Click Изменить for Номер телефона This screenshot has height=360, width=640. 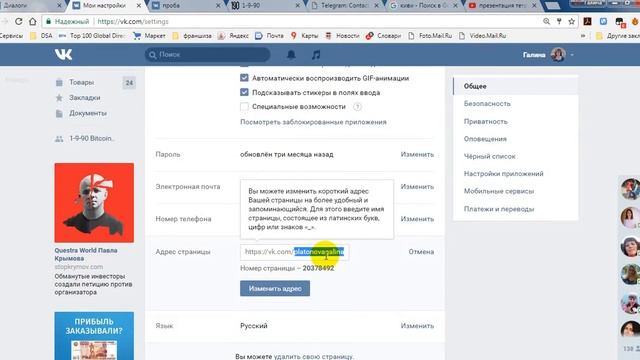417,219
